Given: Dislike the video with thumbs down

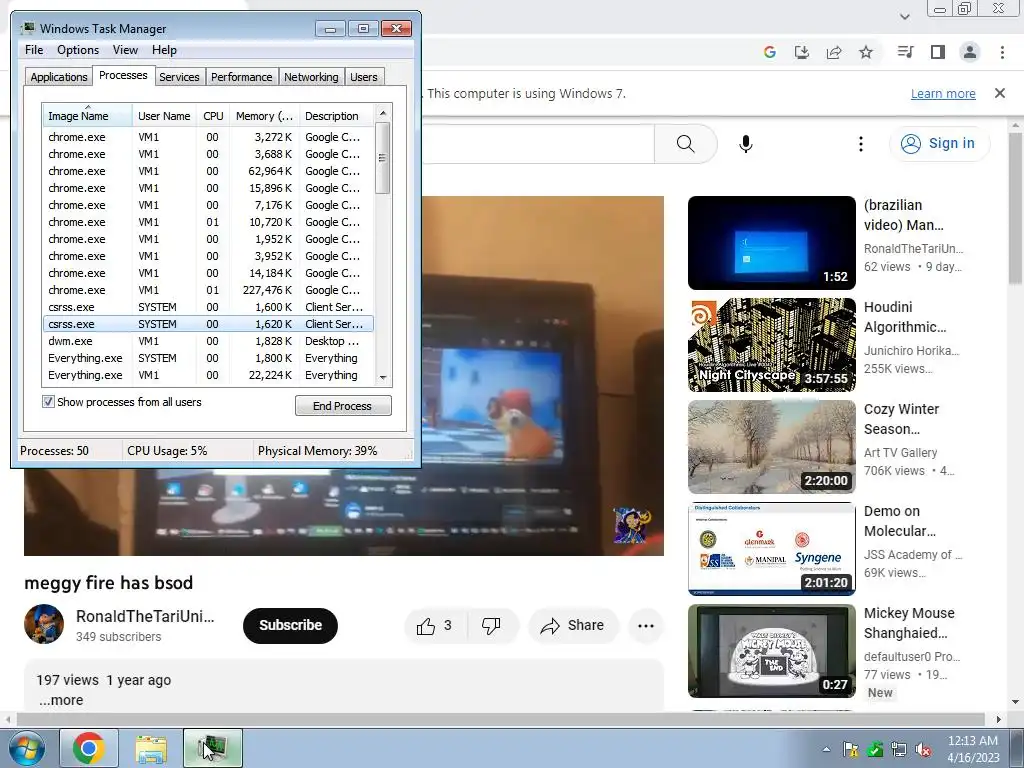Looking at the screenshot, I should (x=491, y=626).
